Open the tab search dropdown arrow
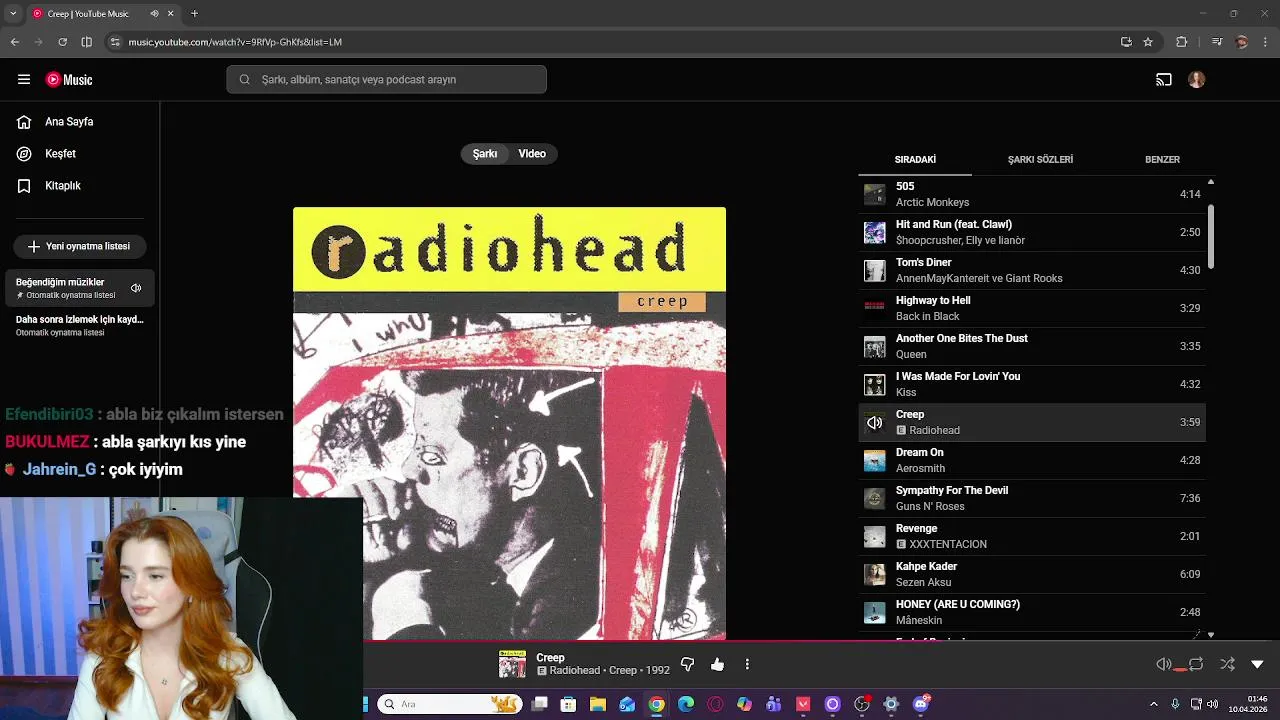This screenshot has height=720, width=1280. [13, 14]
